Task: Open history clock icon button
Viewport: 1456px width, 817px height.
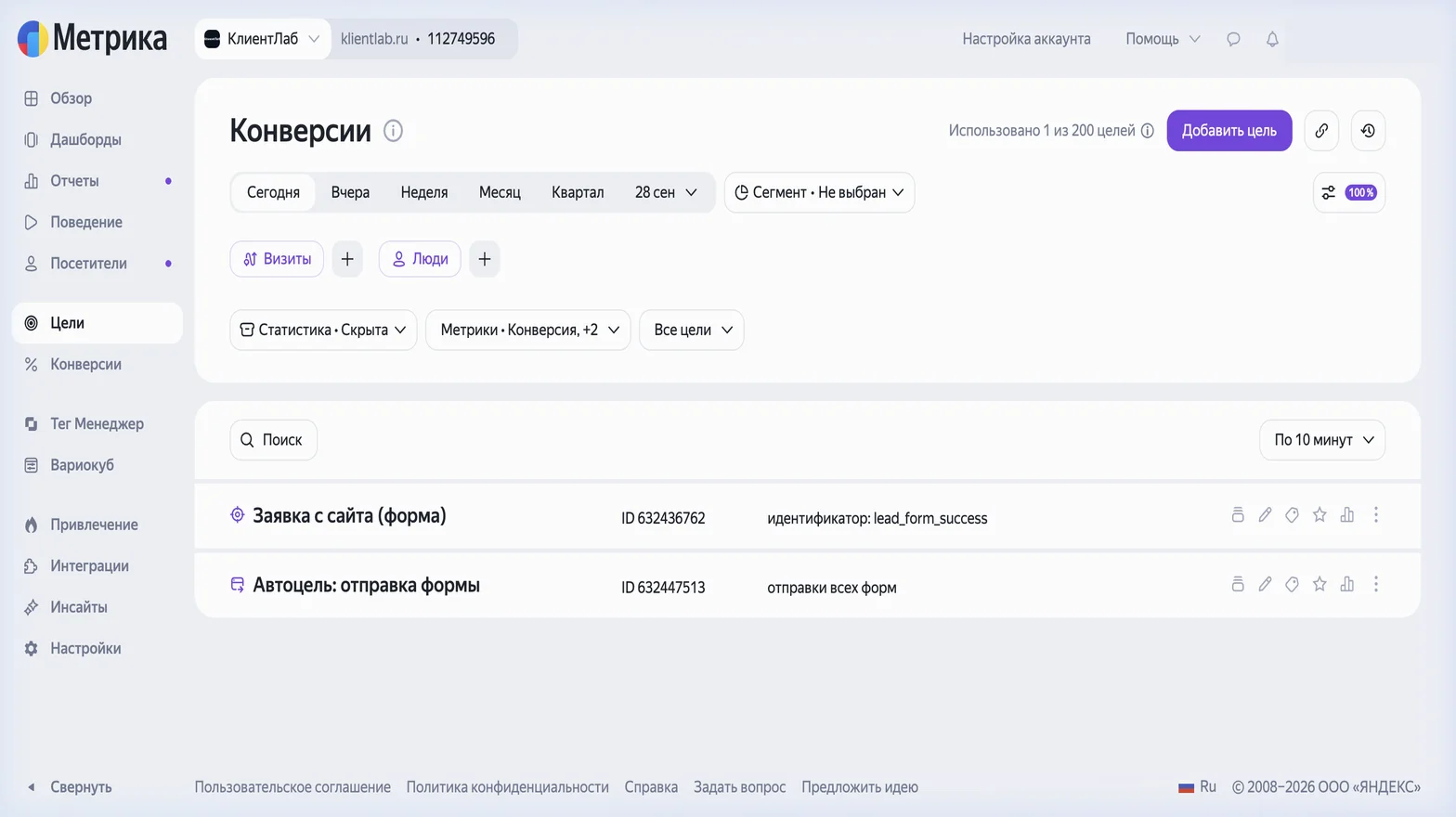Action: [x=1368, y=131]
